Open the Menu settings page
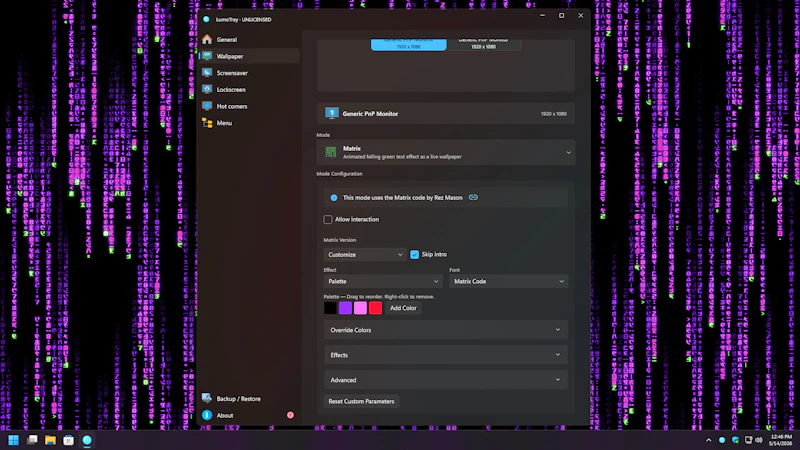800x450 pixels. 249,123
